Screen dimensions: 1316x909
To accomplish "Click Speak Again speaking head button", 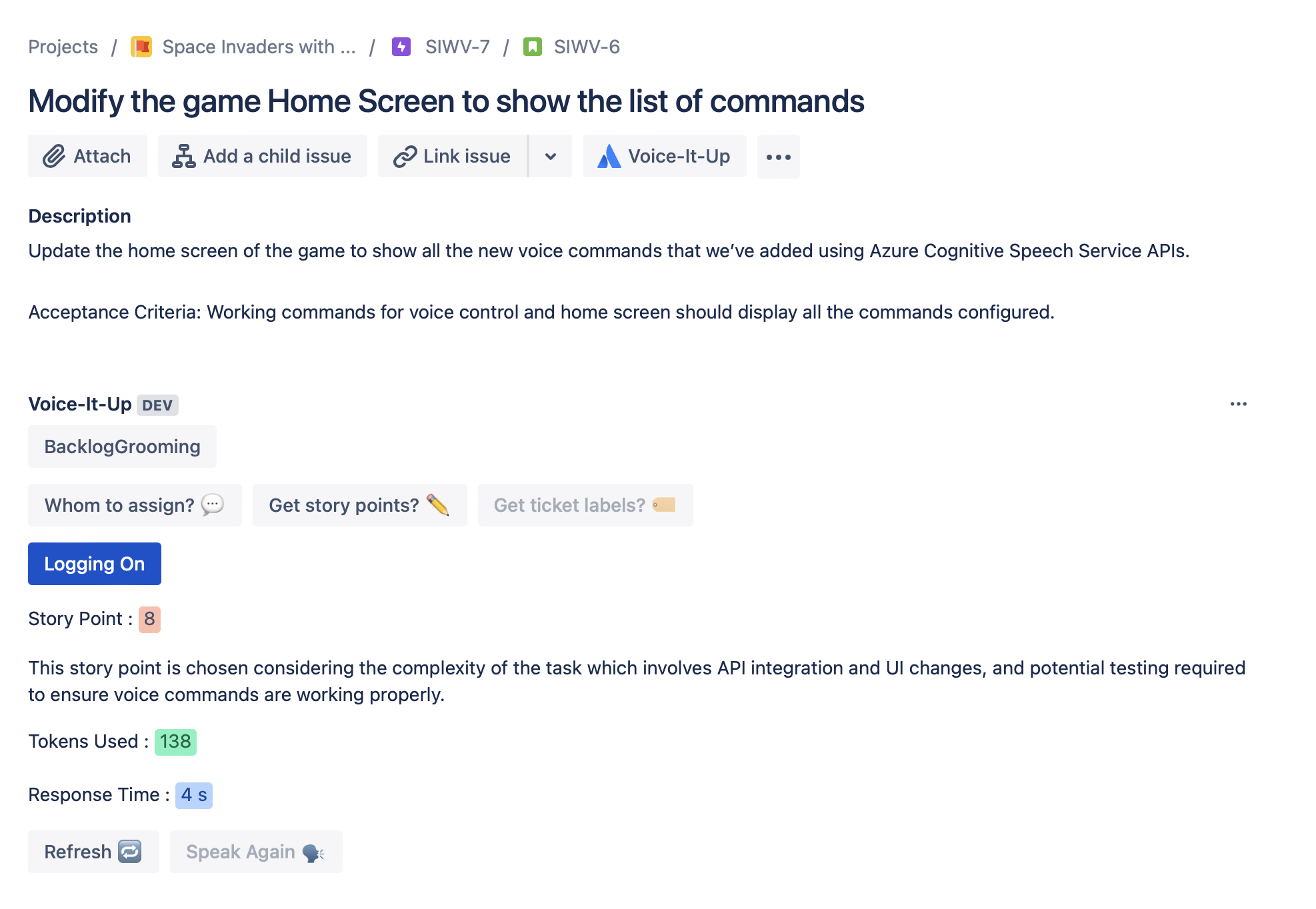I will click(255, 852).
